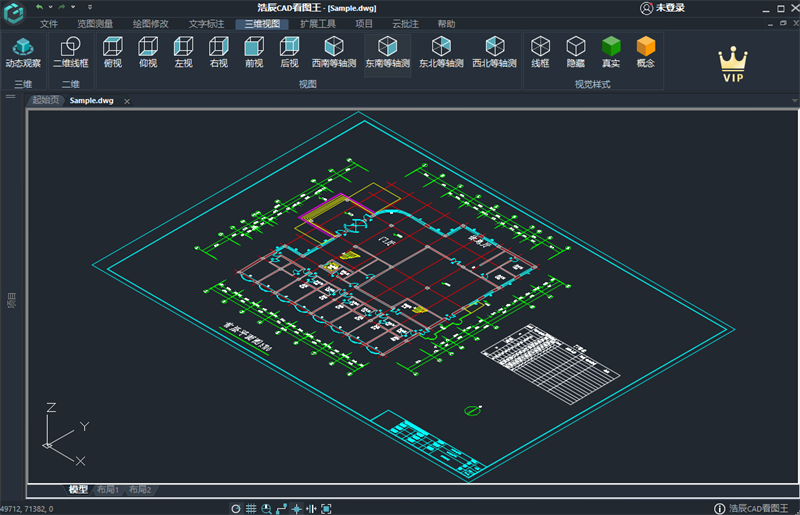The image size is (800, 515).
Task: Choose the 东北等轴测 isometric view
Action: click(x=441, y=51)
